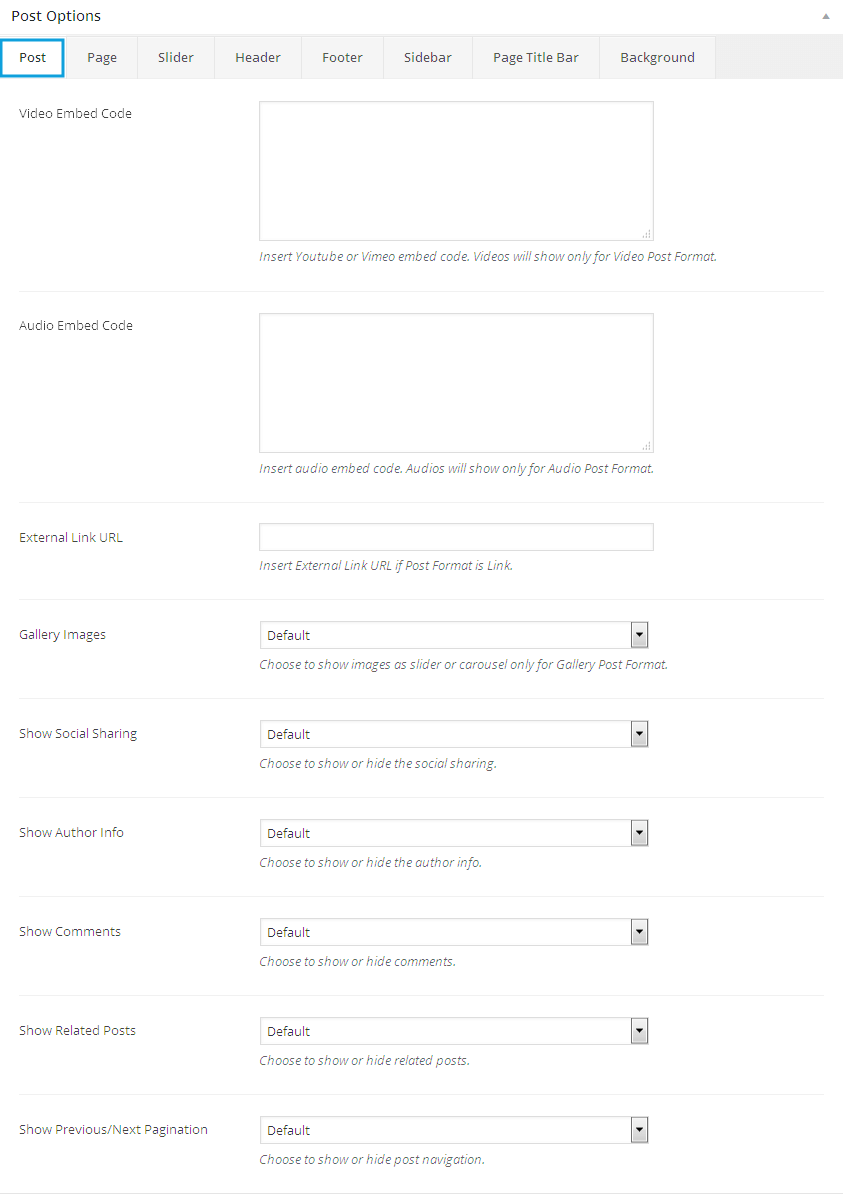Viewport: 843px width, 1194px height.
Task: Click inside the Video Embed Code textarea
Action: pyautogui.click(x=456, y=171)
